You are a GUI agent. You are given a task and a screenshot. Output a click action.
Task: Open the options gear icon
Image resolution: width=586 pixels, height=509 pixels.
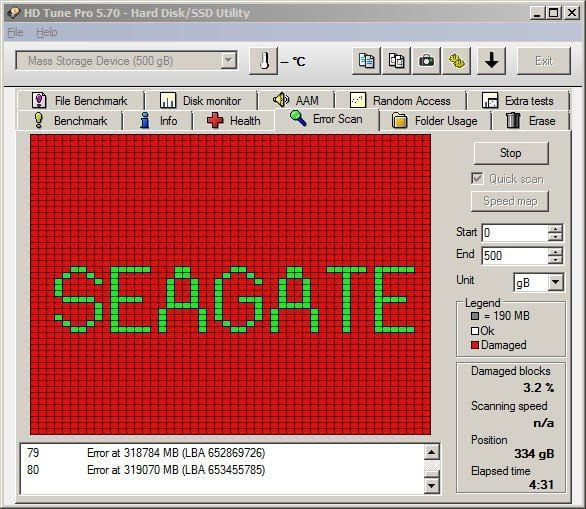point(456,61)
